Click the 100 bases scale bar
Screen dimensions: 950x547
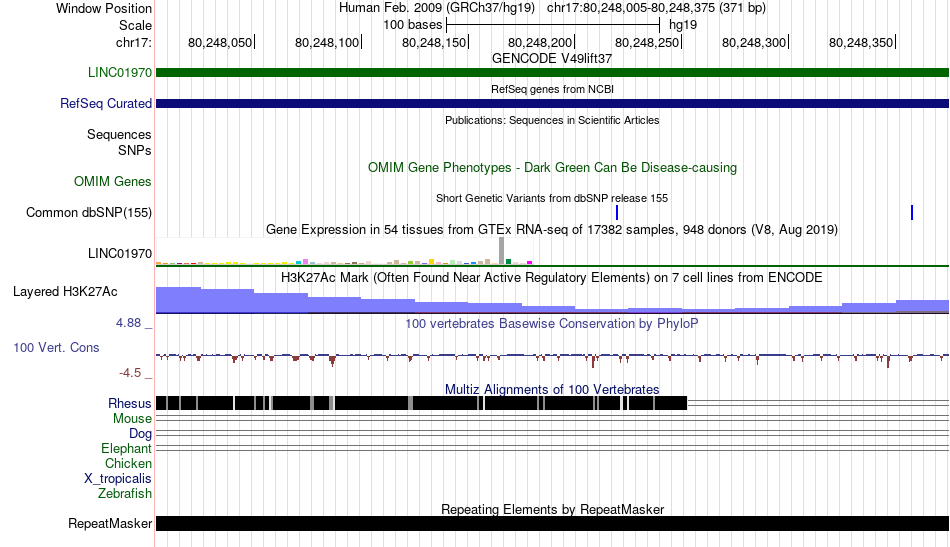pos(553,25)
